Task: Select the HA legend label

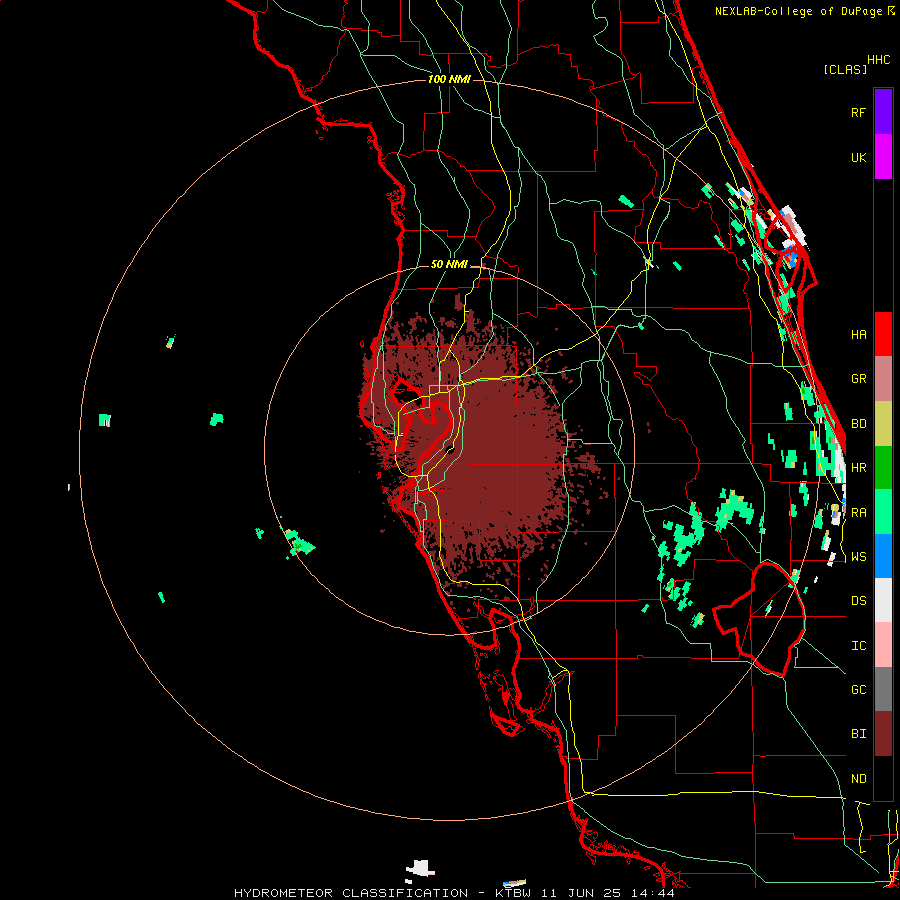Action: (858, 334)
